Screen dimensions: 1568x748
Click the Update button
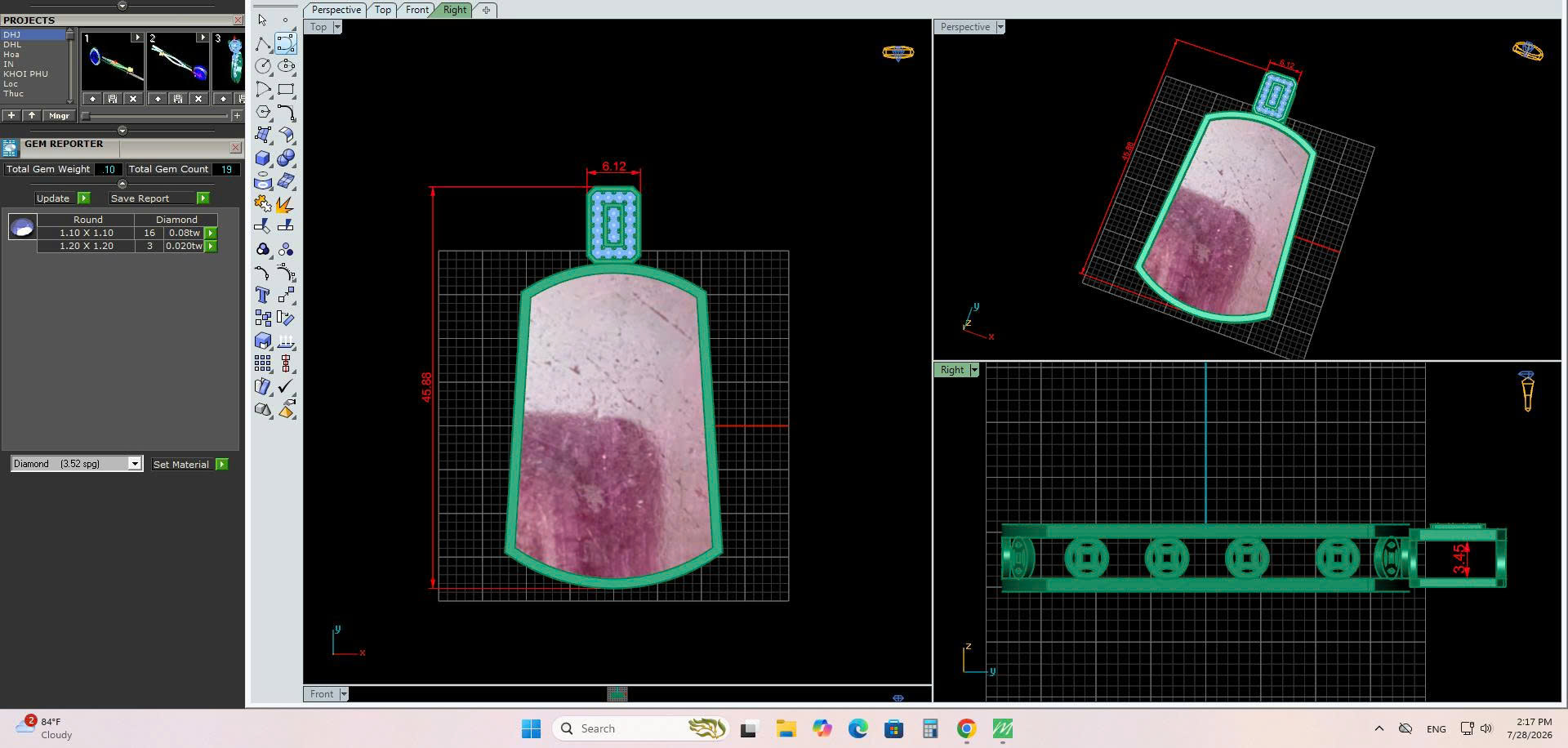coord(62,198)
